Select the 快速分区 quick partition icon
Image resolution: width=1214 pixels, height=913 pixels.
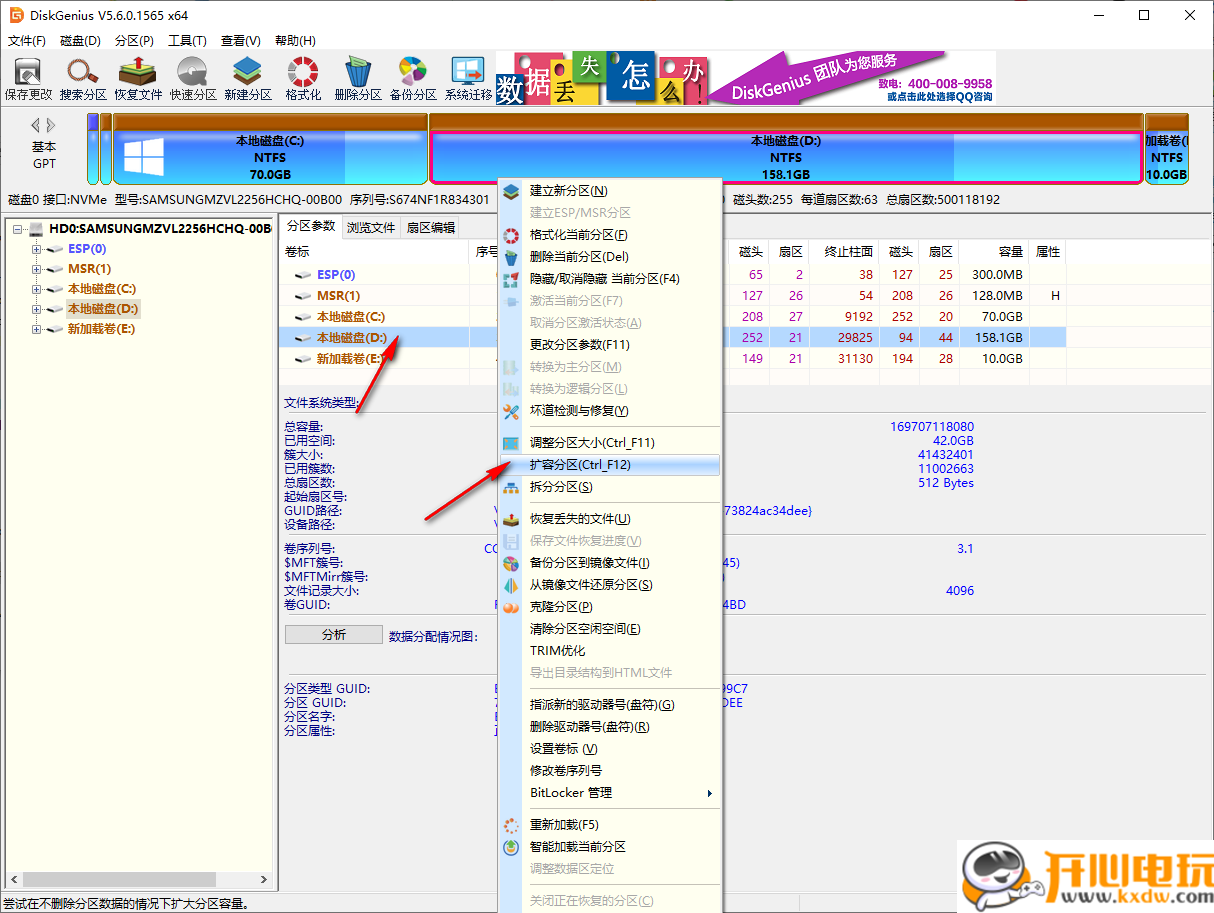pos(192,77)
